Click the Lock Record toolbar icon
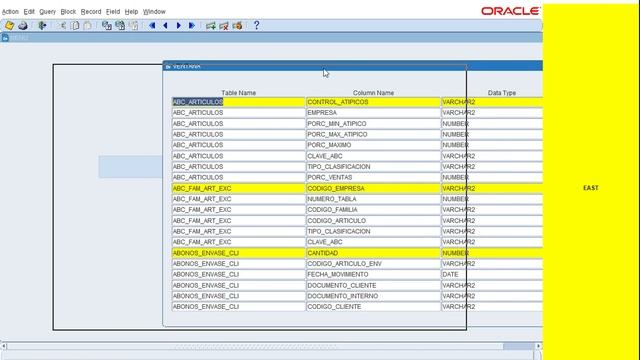Screen dimensions: 640x360 237,26
